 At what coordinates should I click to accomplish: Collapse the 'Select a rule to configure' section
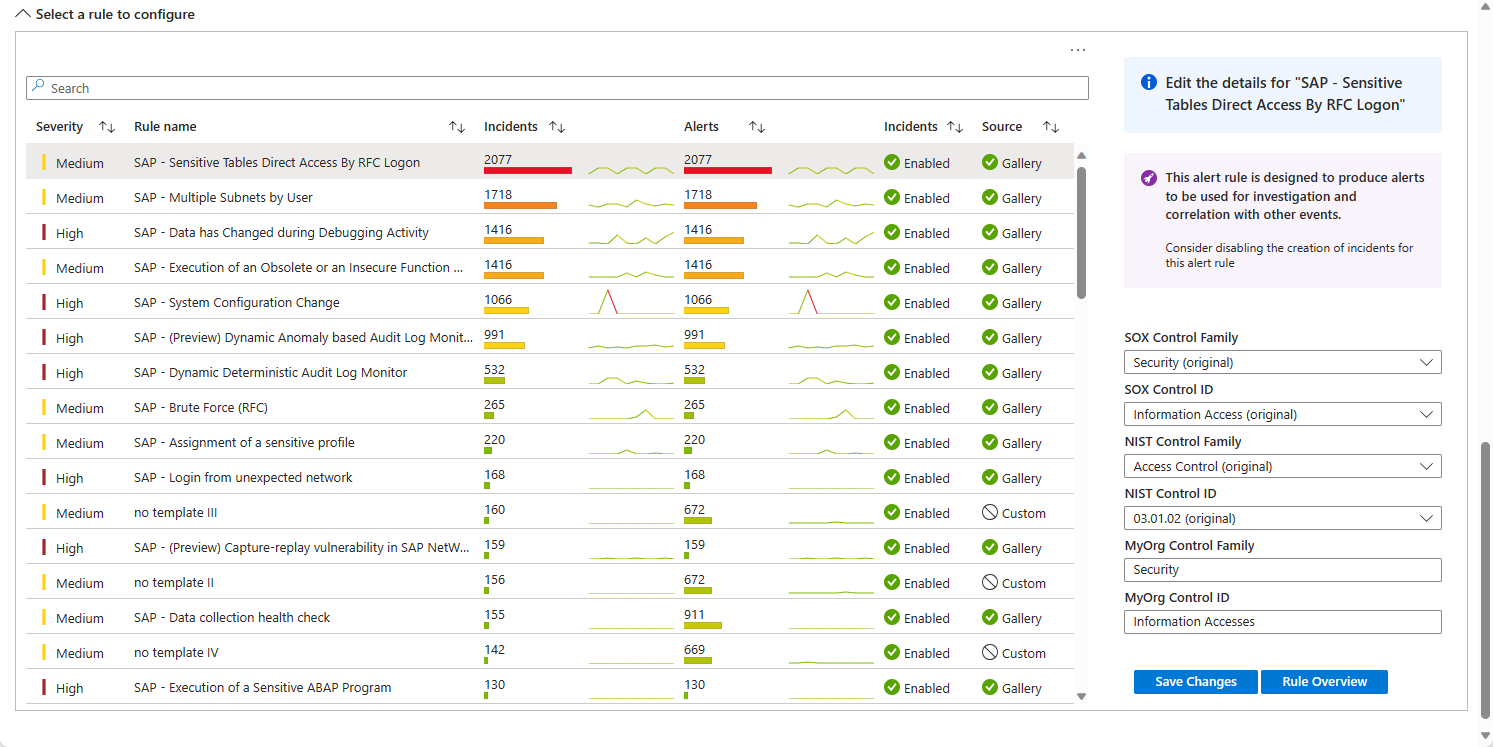coord(24,15)
